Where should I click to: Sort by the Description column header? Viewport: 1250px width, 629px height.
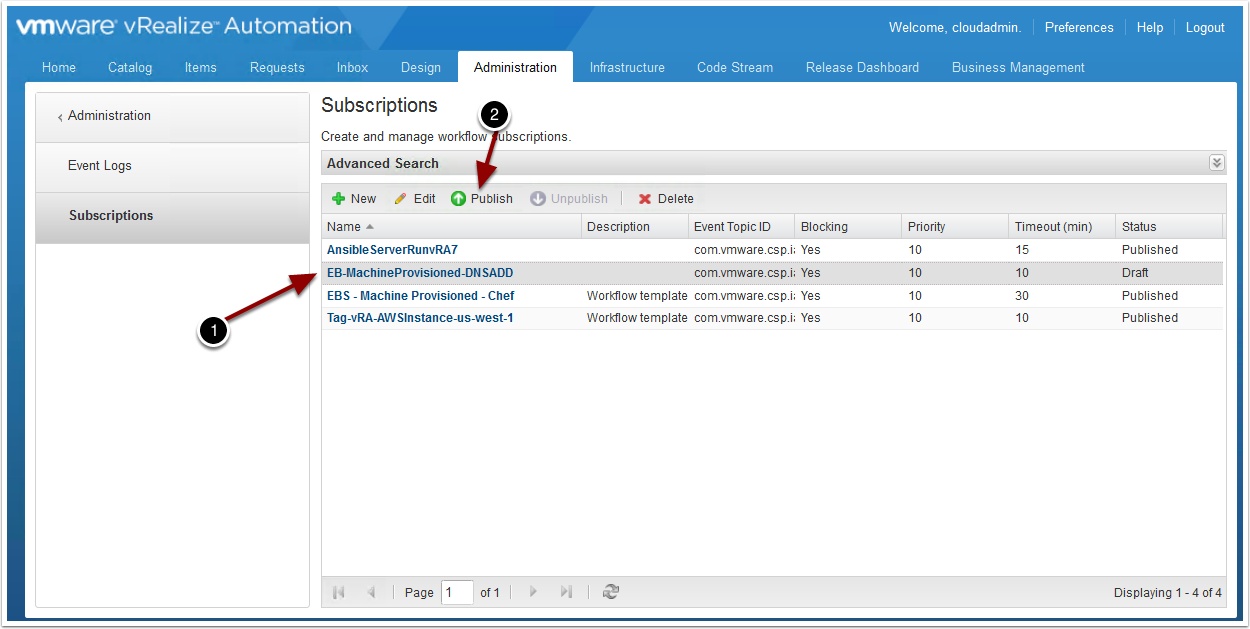(x=635, y=227)
